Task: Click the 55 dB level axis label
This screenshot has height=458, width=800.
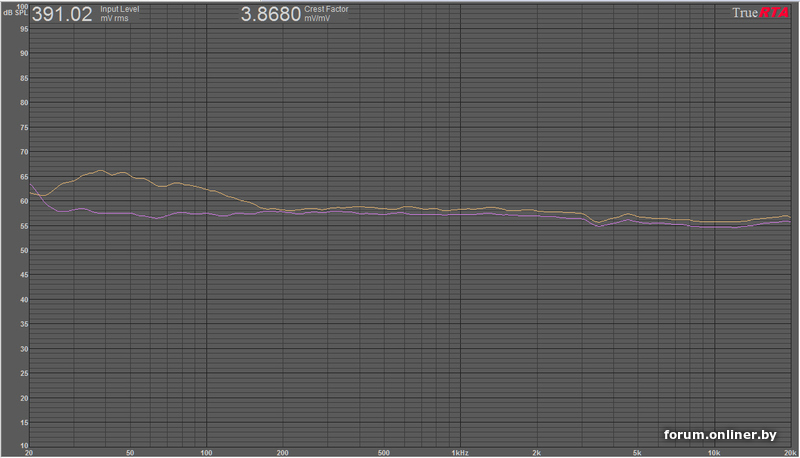Action: [x=24, y=226]
